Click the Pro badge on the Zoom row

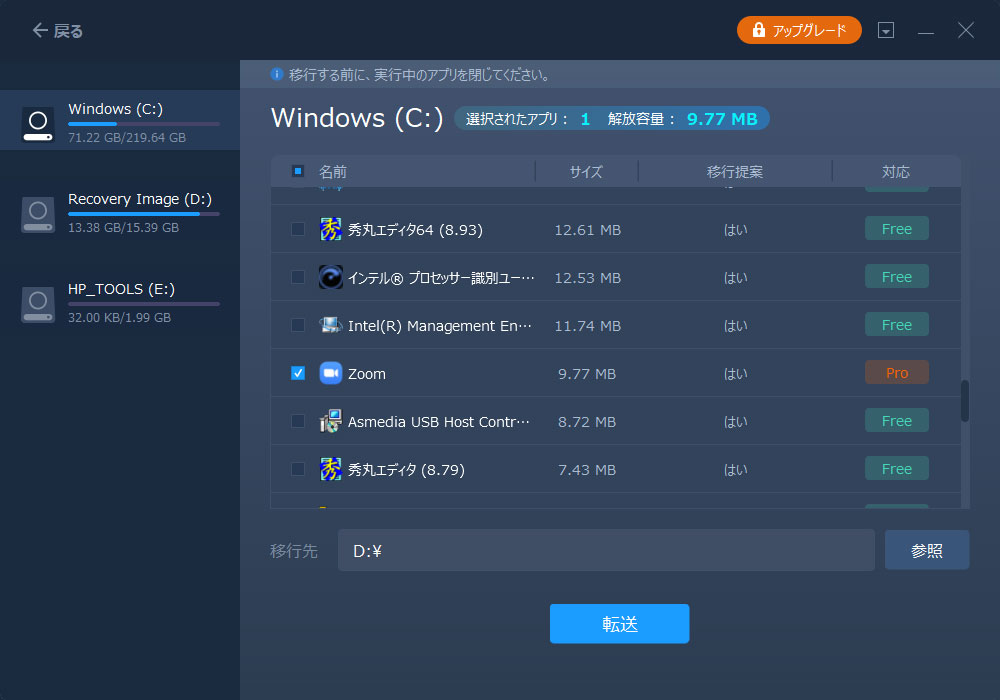[x=896, y=372]
